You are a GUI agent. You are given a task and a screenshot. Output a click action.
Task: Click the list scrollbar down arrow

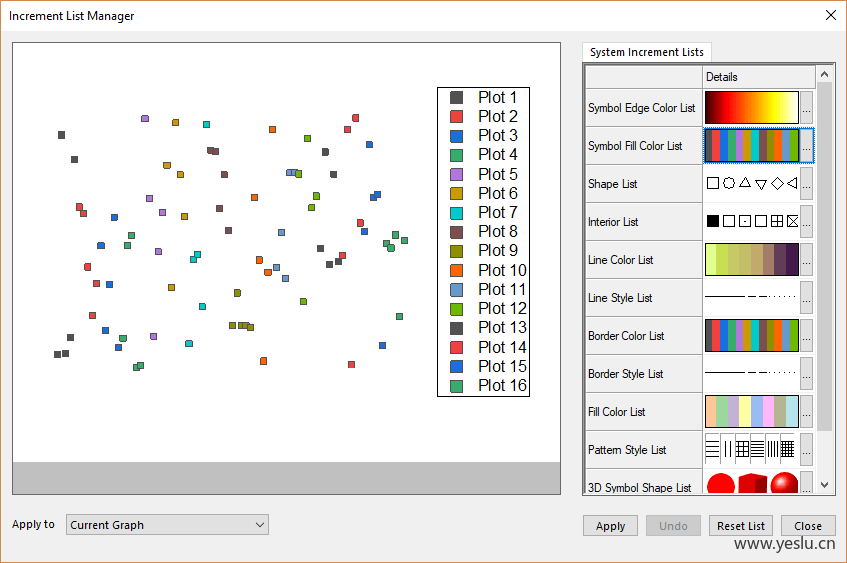824,485
